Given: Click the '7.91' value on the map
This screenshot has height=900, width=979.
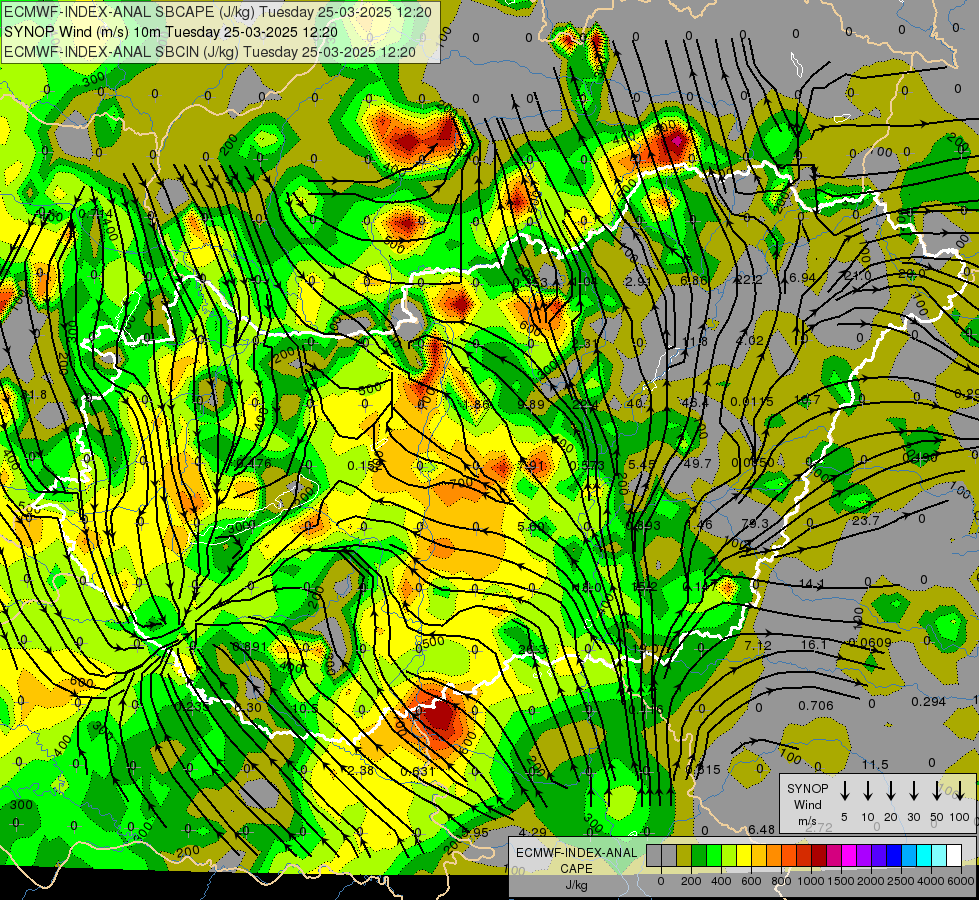Looking at the screenshot, I should click(x=531, y=465).
